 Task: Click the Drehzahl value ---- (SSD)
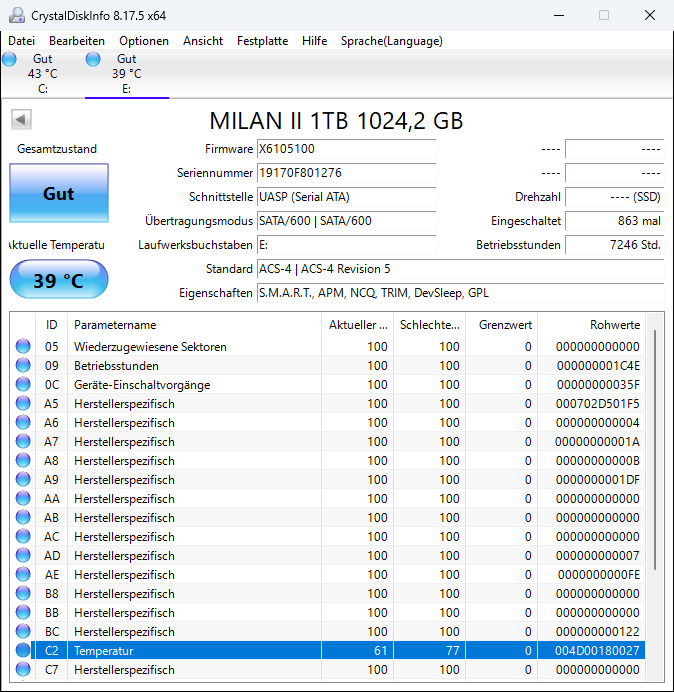614,197
